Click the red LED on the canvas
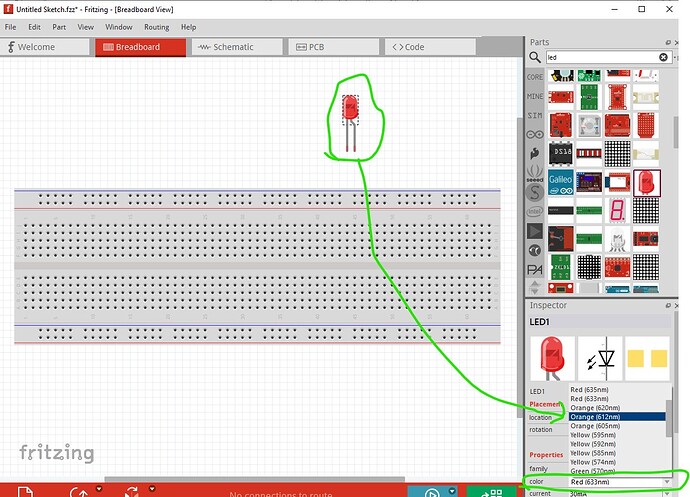Screen dimensions: 690x497 point(350,108)
